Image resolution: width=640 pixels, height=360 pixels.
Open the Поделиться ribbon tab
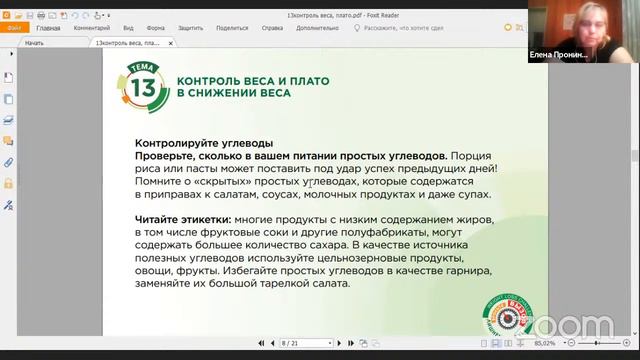(232, 28)
